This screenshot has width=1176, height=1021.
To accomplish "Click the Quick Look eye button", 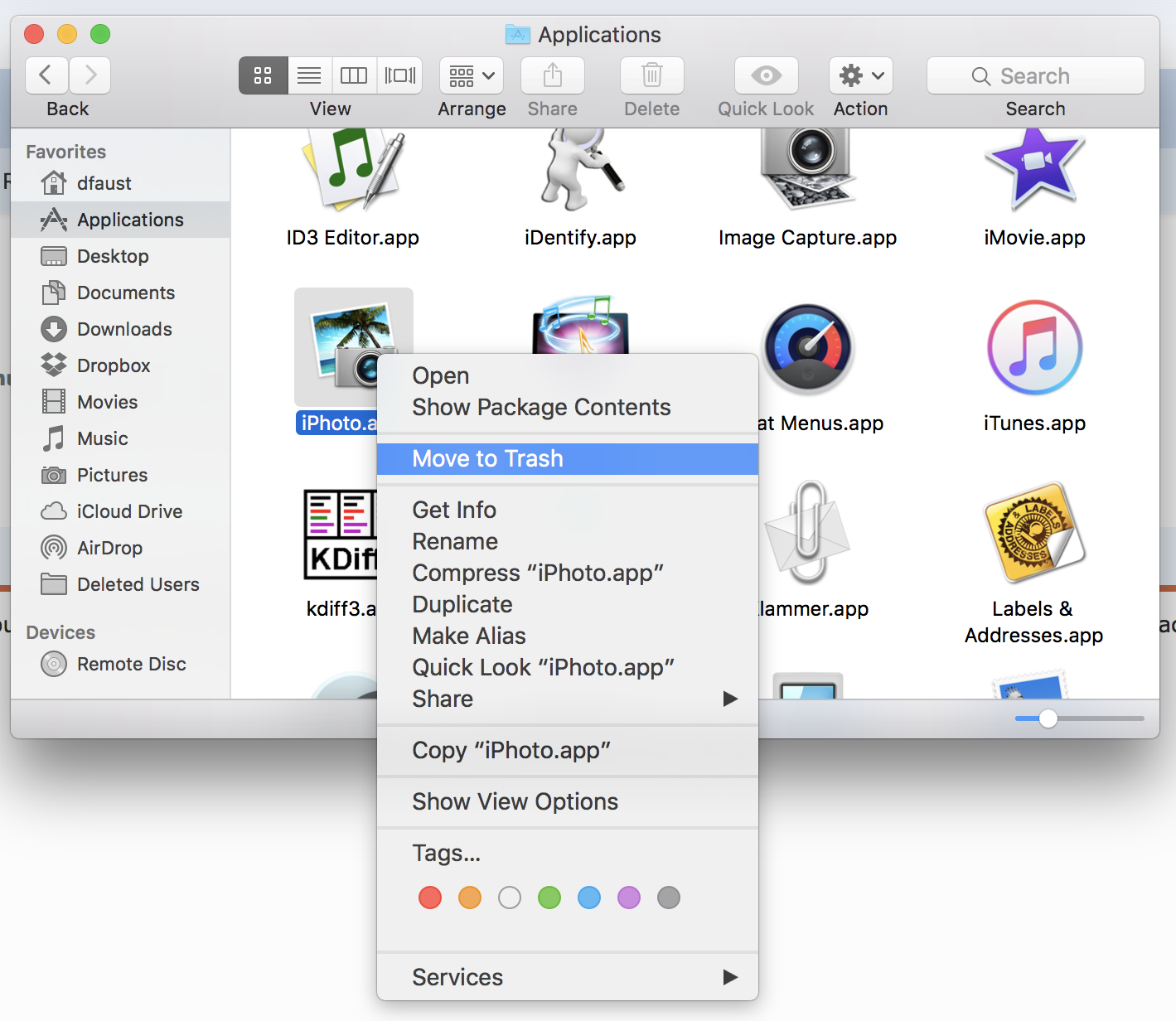I will point(767,75).
